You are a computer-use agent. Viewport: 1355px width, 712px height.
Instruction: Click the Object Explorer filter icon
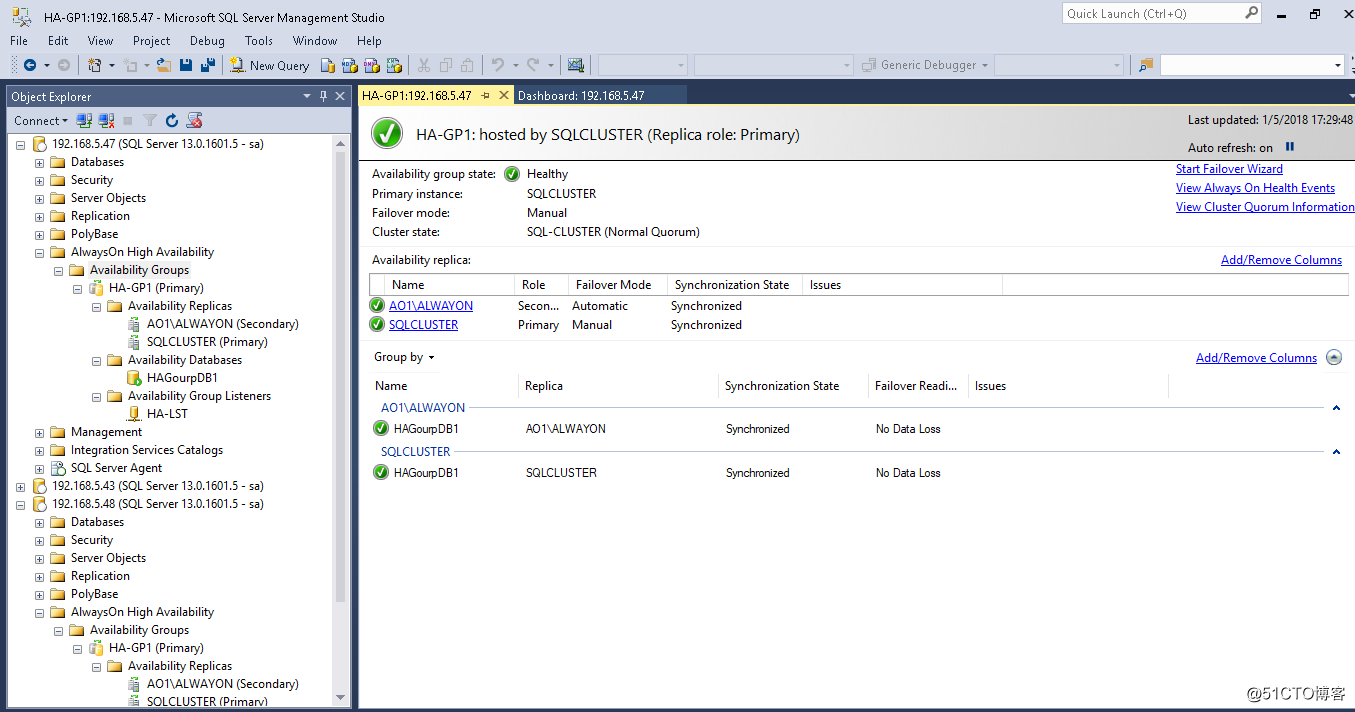tap(150, 120)
